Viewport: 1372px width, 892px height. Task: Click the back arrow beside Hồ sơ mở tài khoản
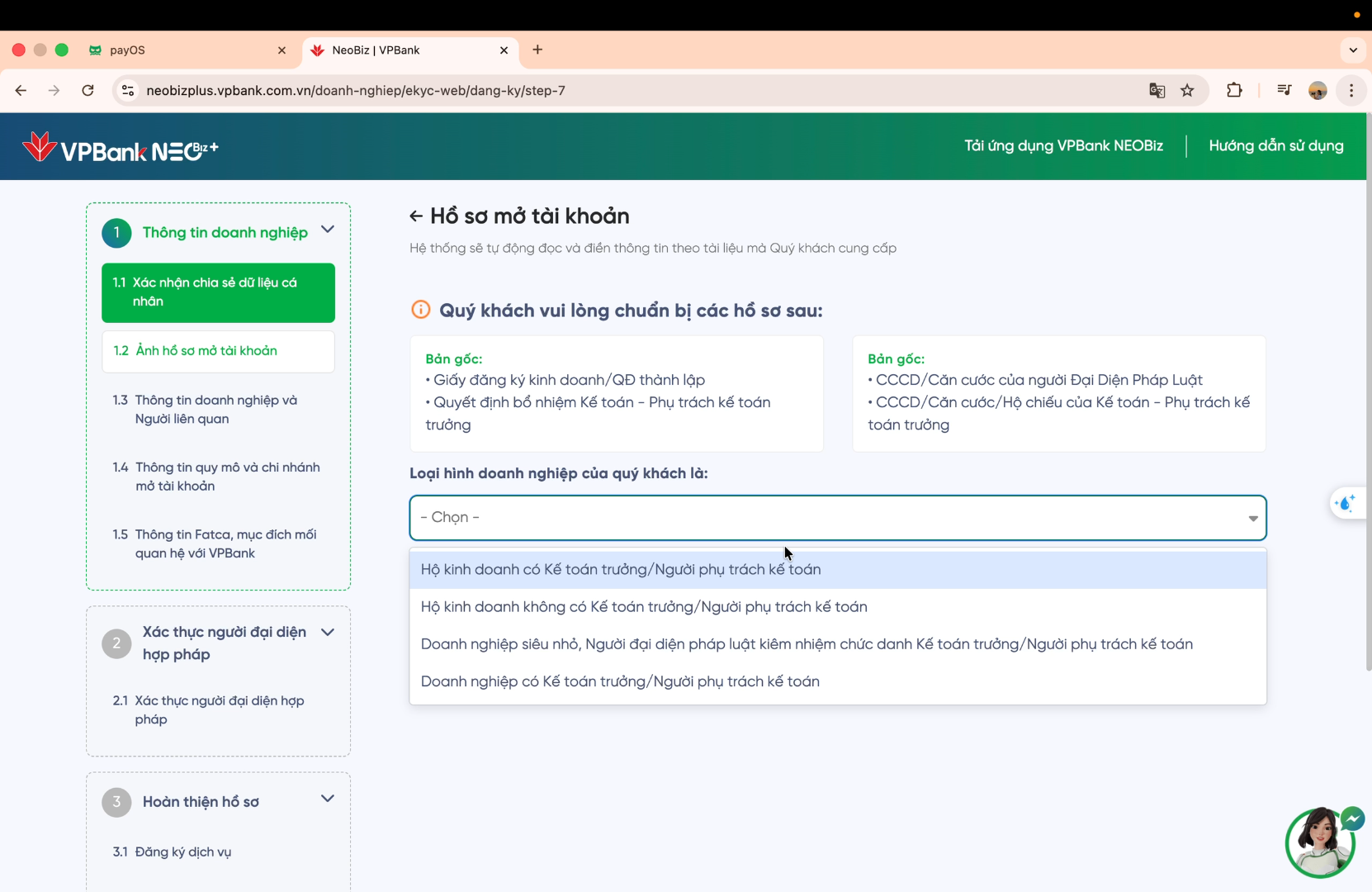pos(416,216)
